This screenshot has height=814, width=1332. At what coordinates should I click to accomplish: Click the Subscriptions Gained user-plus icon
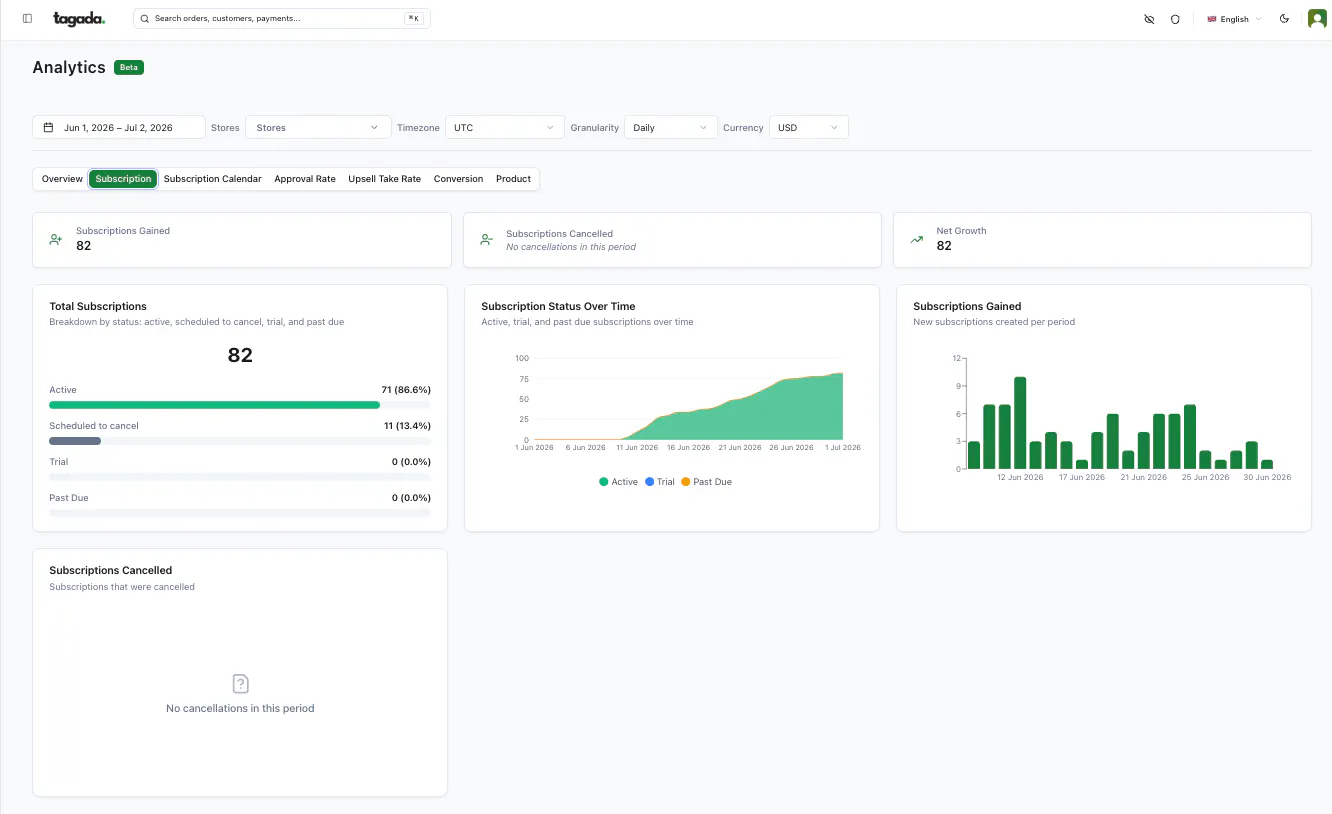56,240
